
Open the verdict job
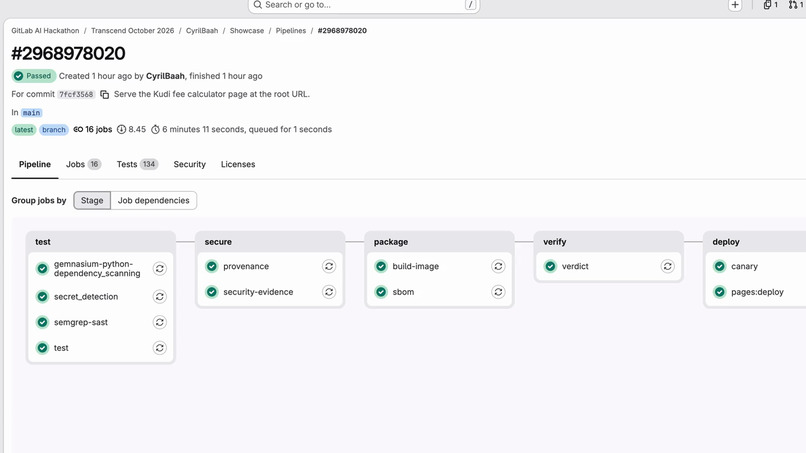[x=575, y=266]
